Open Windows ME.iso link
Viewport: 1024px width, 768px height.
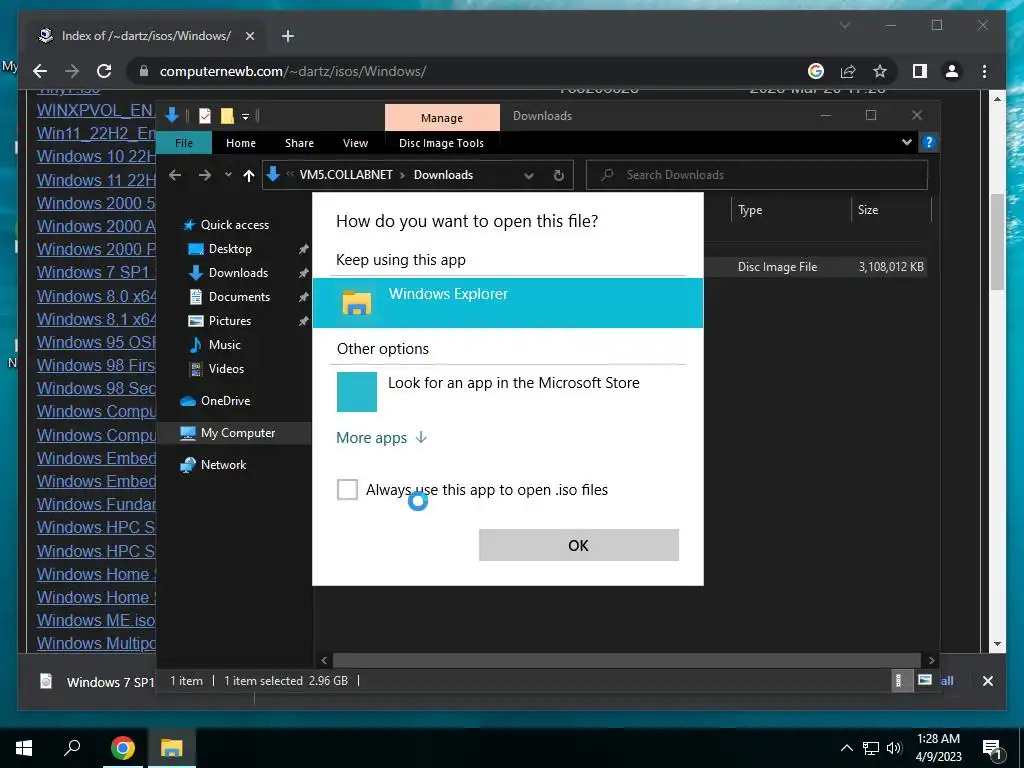[x=96, y=620]
